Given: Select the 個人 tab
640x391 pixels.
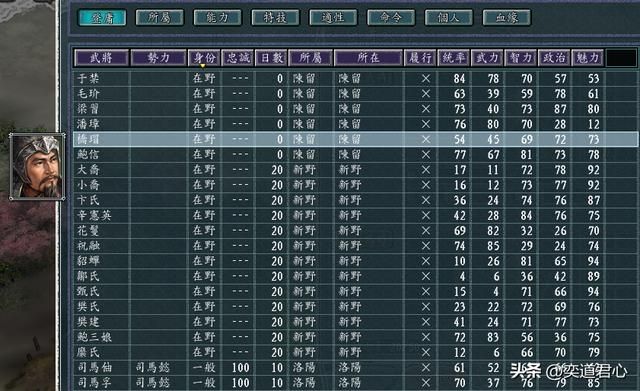Looking at the screenshot, I should (449, 18).
